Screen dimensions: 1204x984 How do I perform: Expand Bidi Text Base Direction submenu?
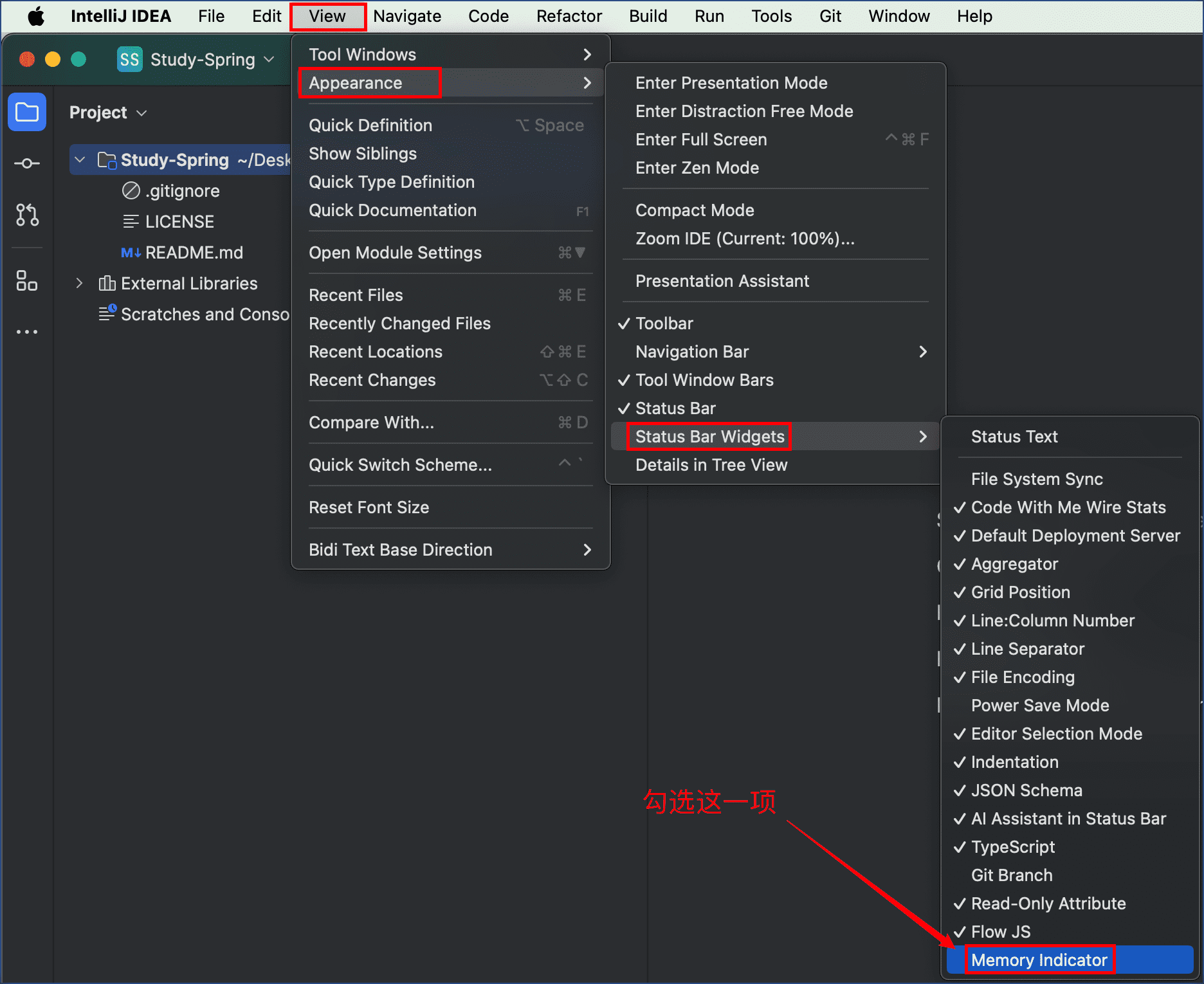pyautogui.click(x=450, y=550)
